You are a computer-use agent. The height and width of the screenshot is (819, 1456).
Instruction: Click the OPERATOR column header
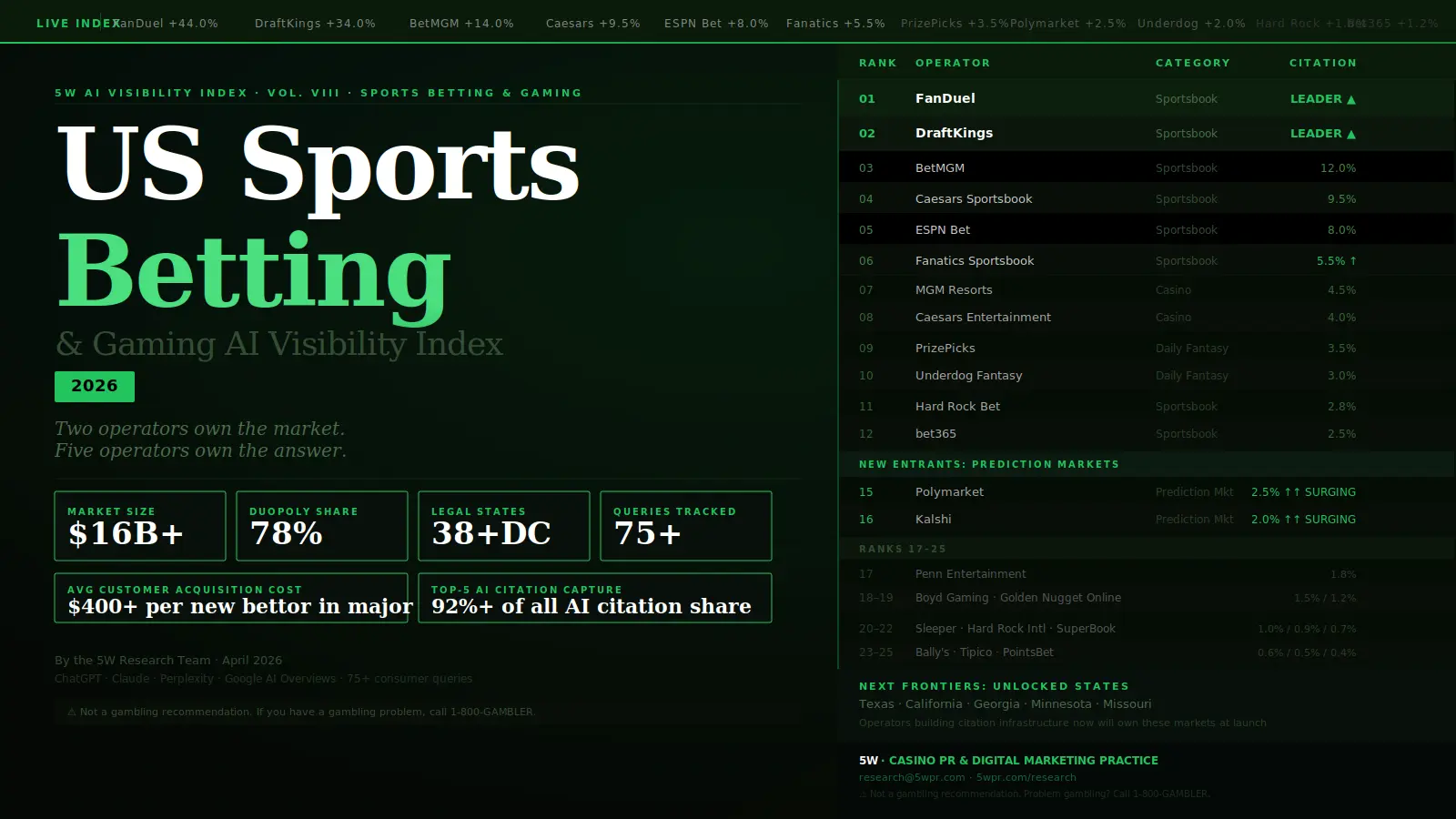pyautogui.click(x=953, y=63)
